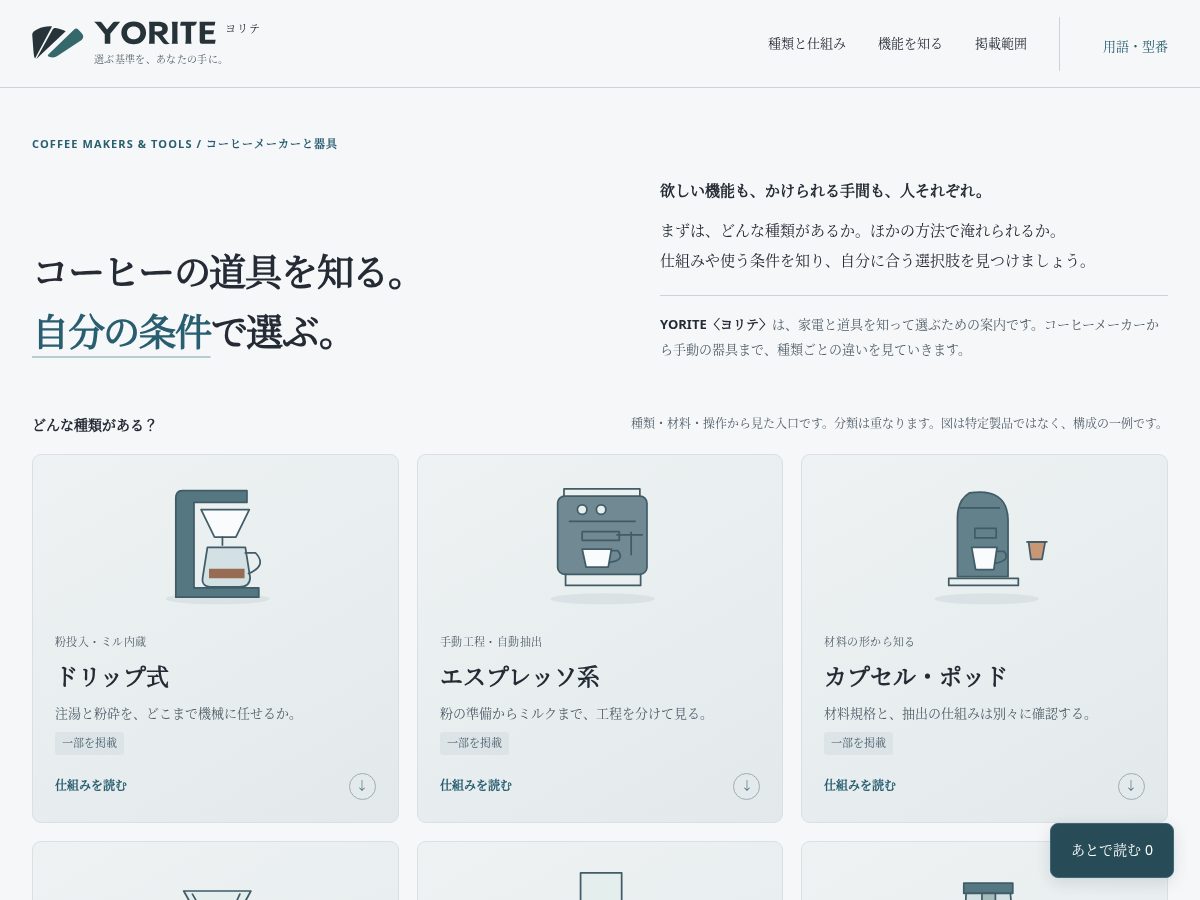The height and width of the screenshot is (900, 1200).
Task: Click the 注湯と粉砕を、どこまで機械に任せるか description
Action: tap(178, 714)
